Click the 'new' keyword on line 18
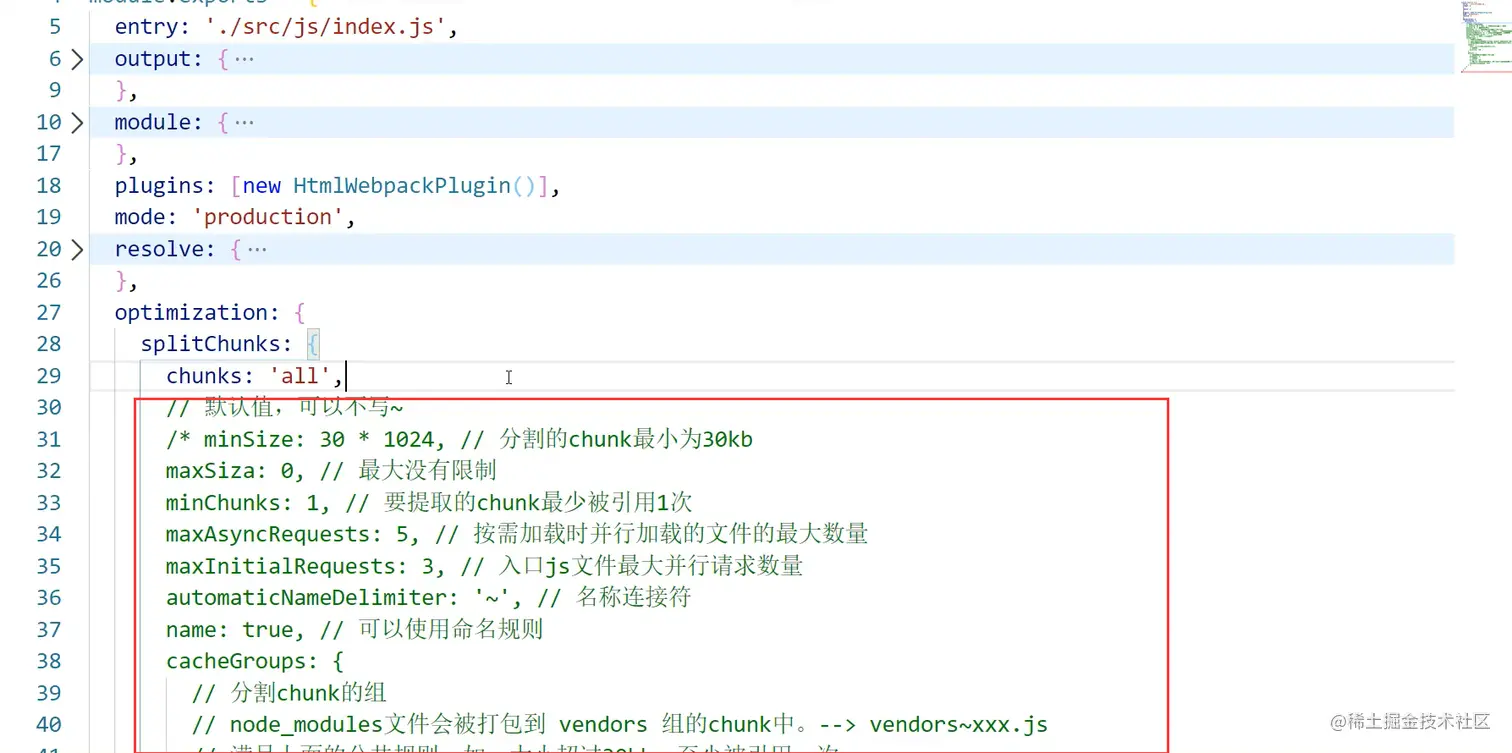 (x=262, y=186)
